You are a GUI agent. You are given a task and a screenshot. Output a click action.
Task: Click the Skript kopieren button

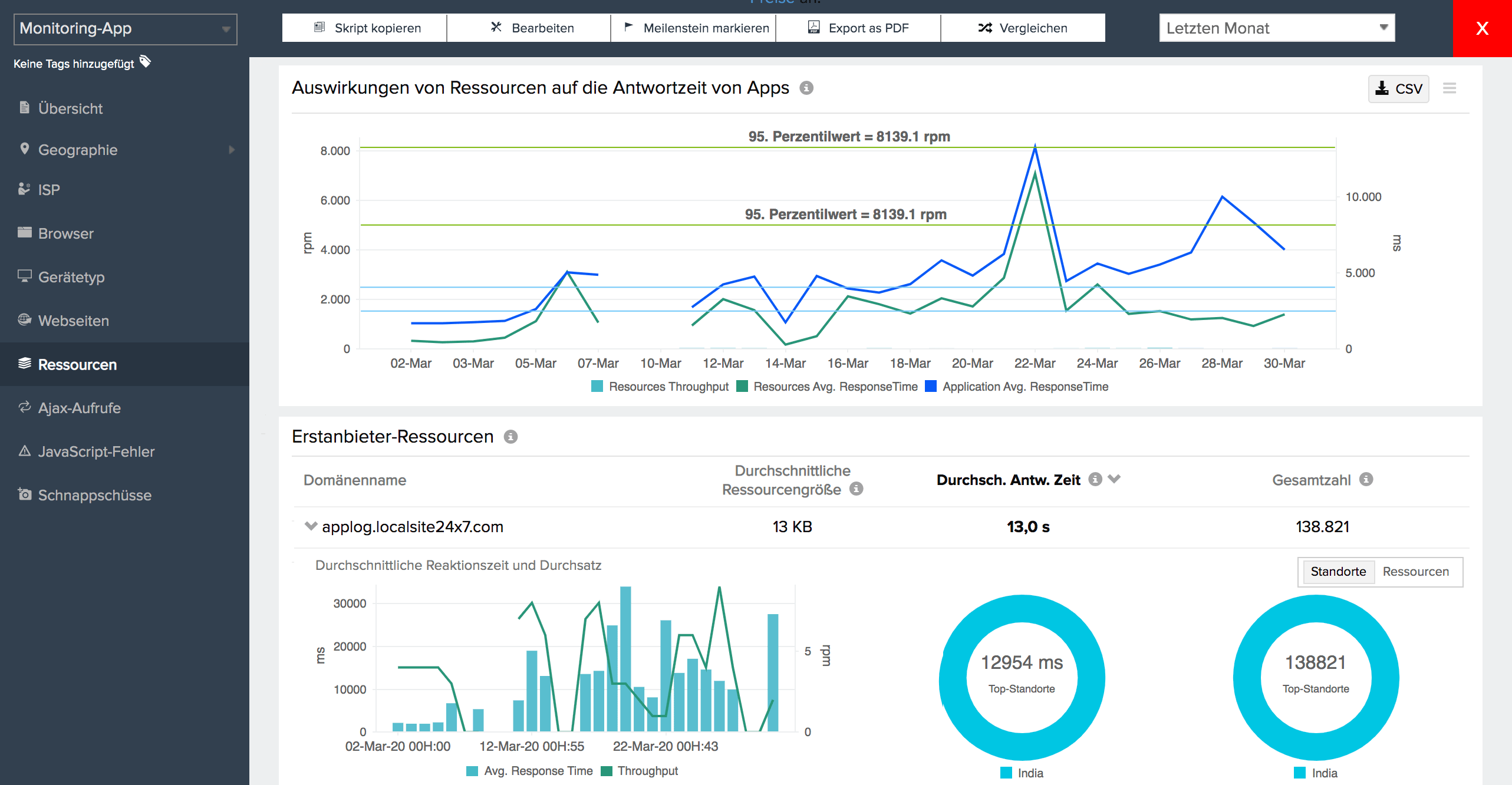364,28
